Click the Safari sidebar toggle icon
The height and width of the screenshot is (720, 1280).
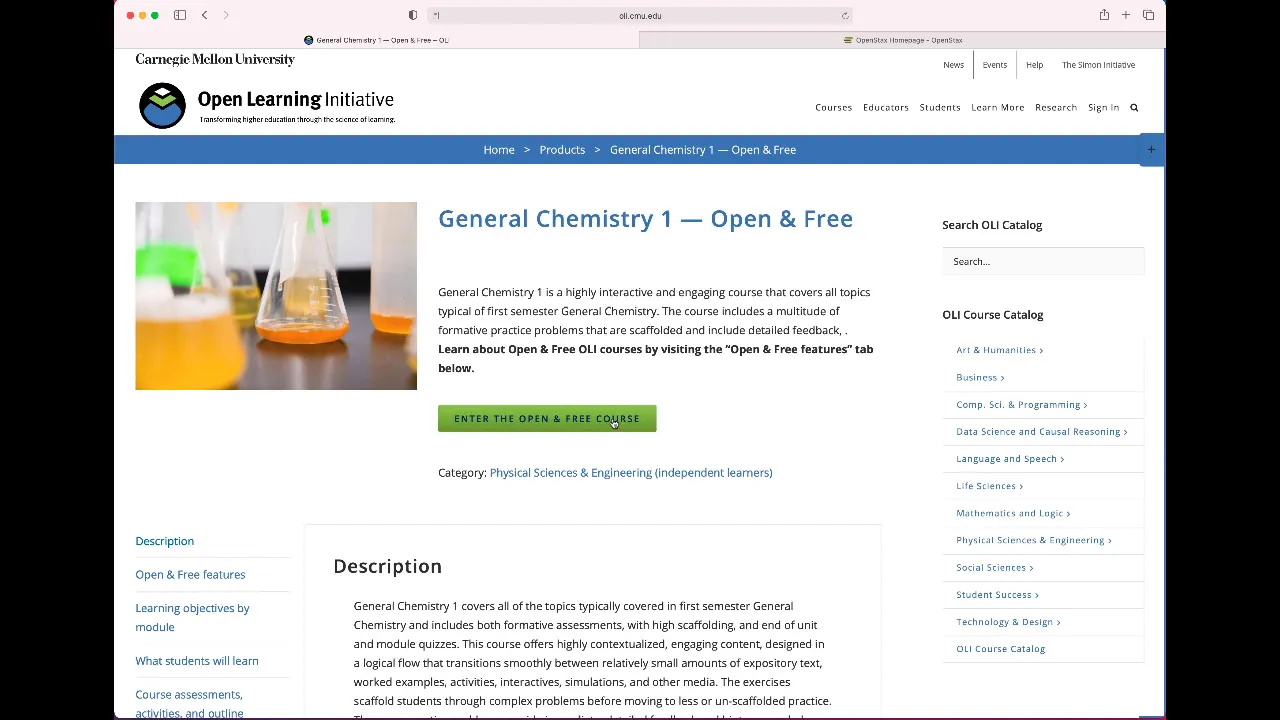coord(180,15)
